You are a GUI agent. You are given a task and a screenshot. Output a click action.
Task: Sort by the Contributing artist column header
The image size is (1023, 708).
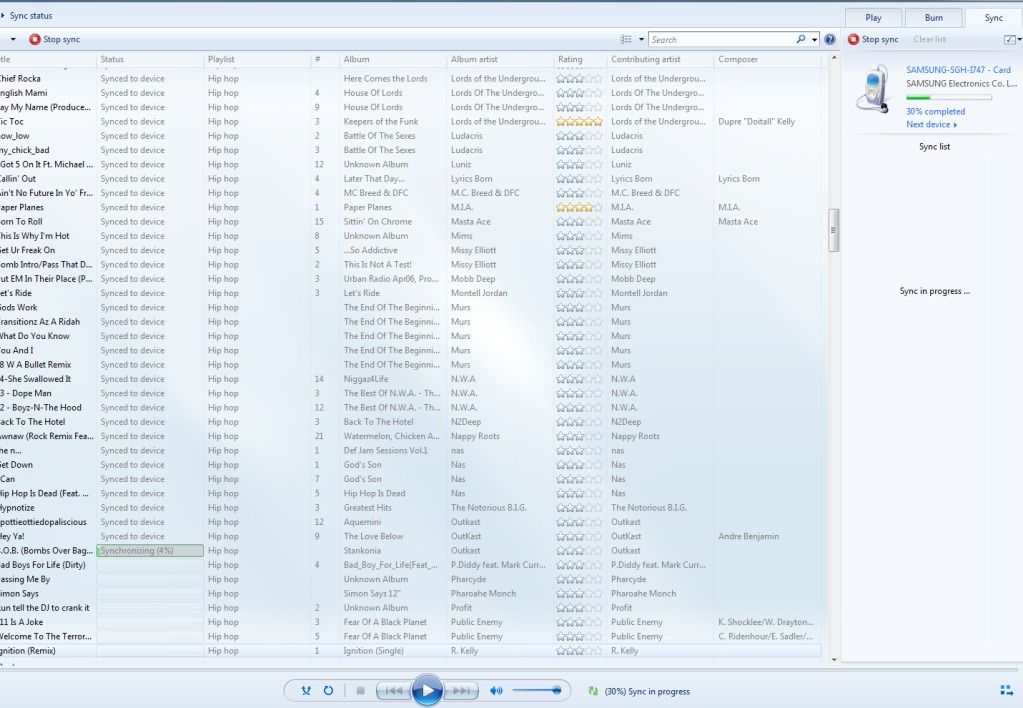tap(660, 59)
